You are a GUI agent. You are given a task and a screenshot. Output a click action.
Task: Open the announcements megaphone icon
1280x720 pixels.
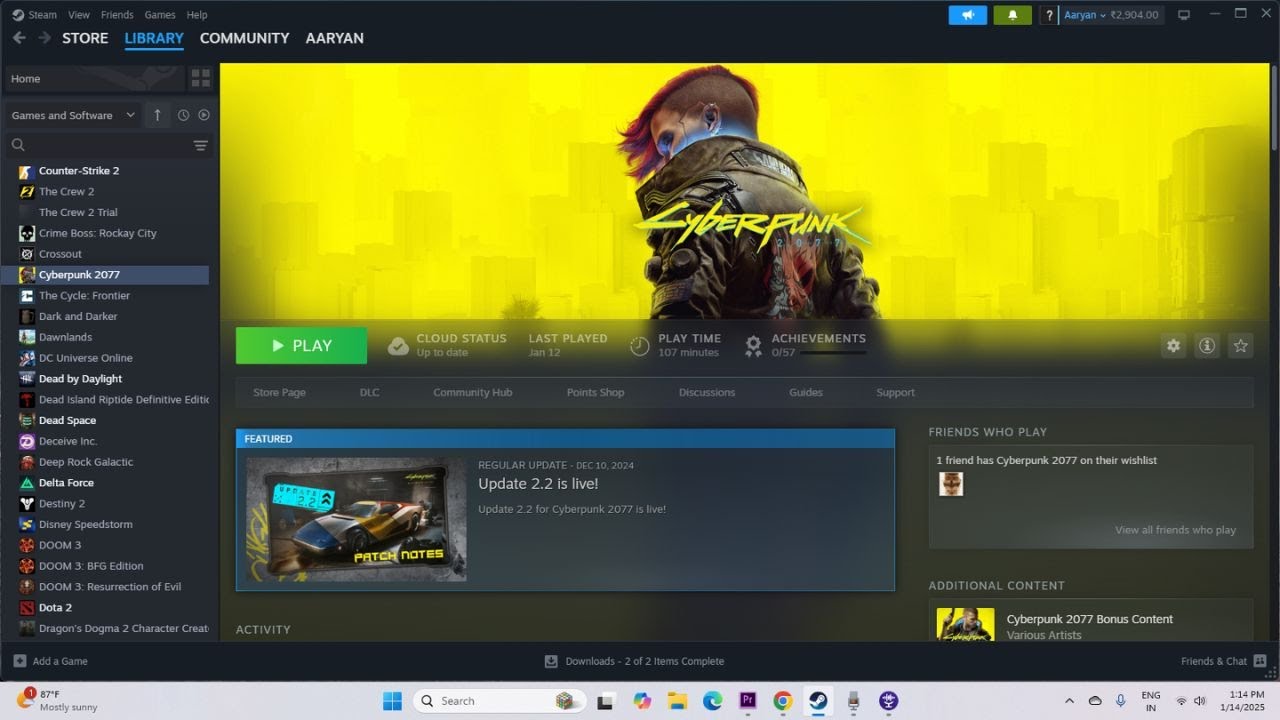967,15
